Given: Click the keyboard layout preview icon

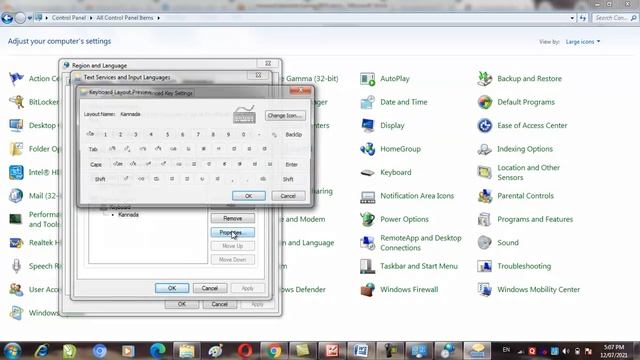Looking at the screenshot, I should [x=244, y=115].
